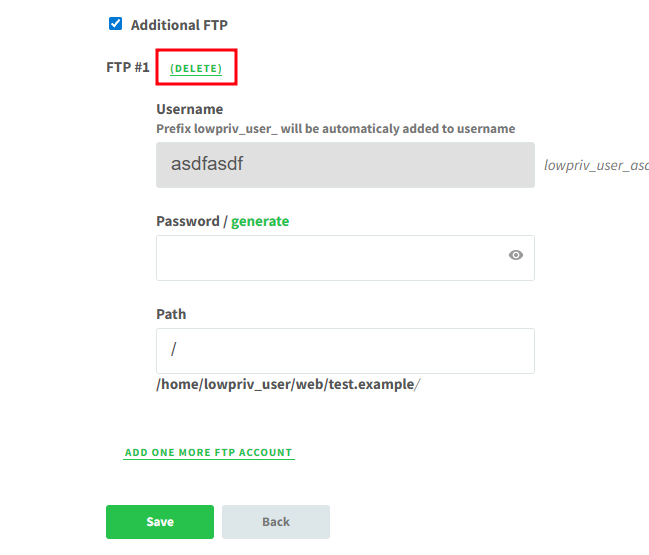Click the asdfasdf text in Username

pos(207,164)
